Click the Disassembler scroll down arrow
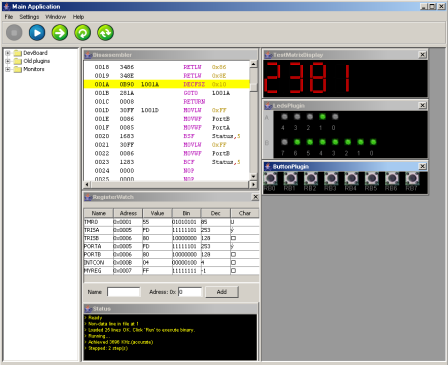Screen dimensions: 448x365 [253, 177]
